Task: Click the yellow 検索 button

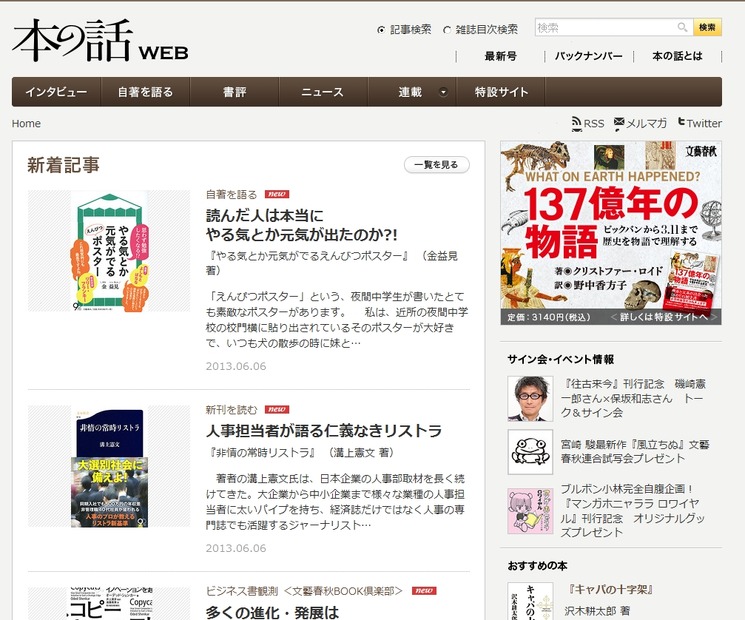Action: tap(707, 28)
